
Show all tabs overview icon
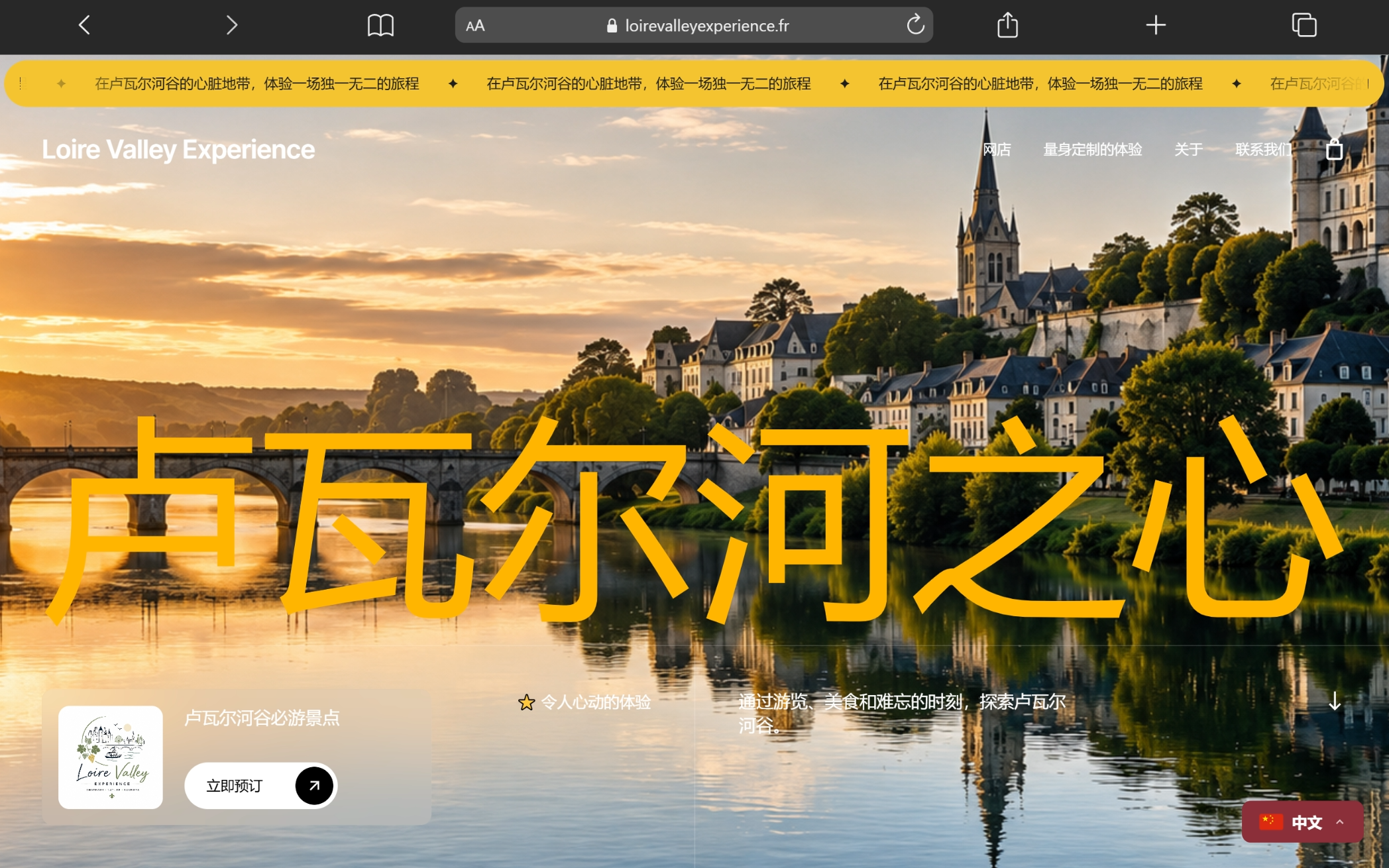coord(1304,25)
